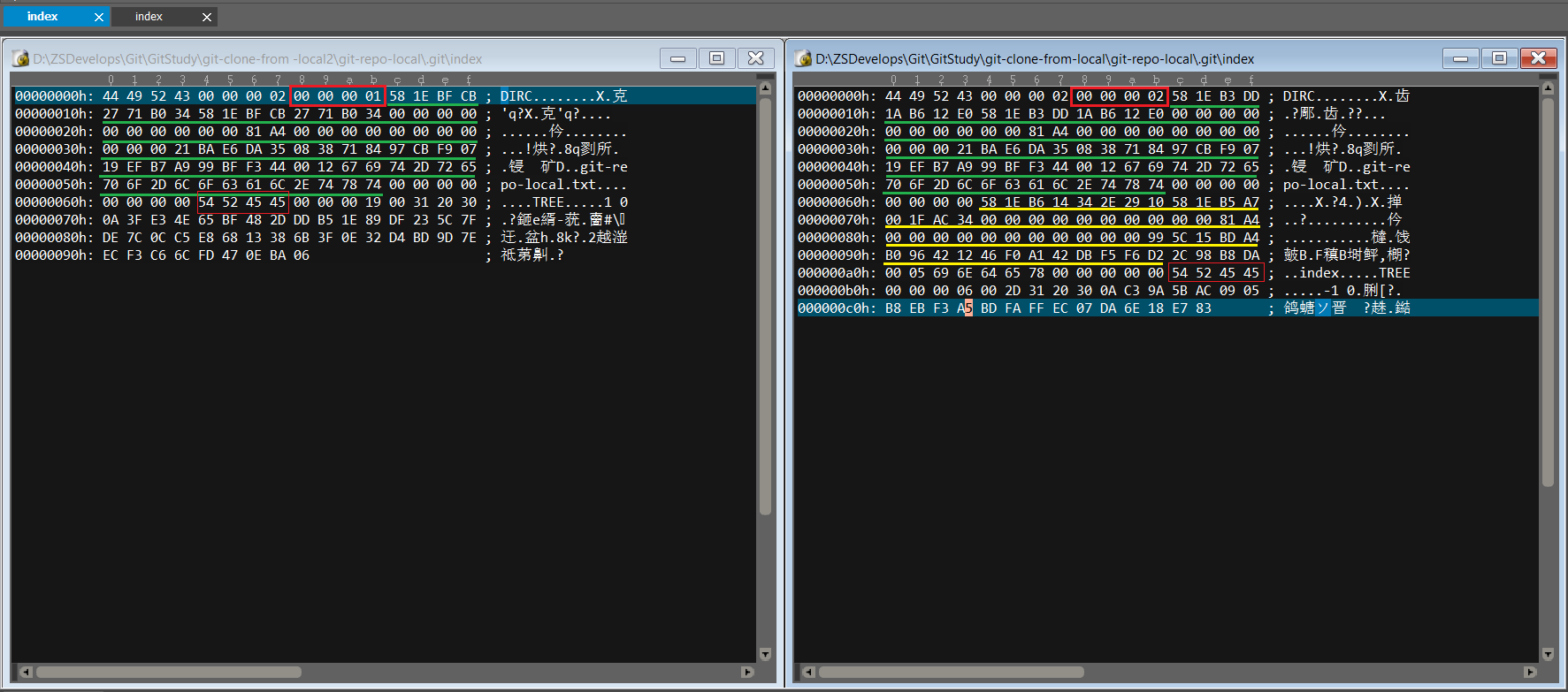Click offset 00000000h in left window
This screenshot has height=692, width=1568.
[53, 96]
